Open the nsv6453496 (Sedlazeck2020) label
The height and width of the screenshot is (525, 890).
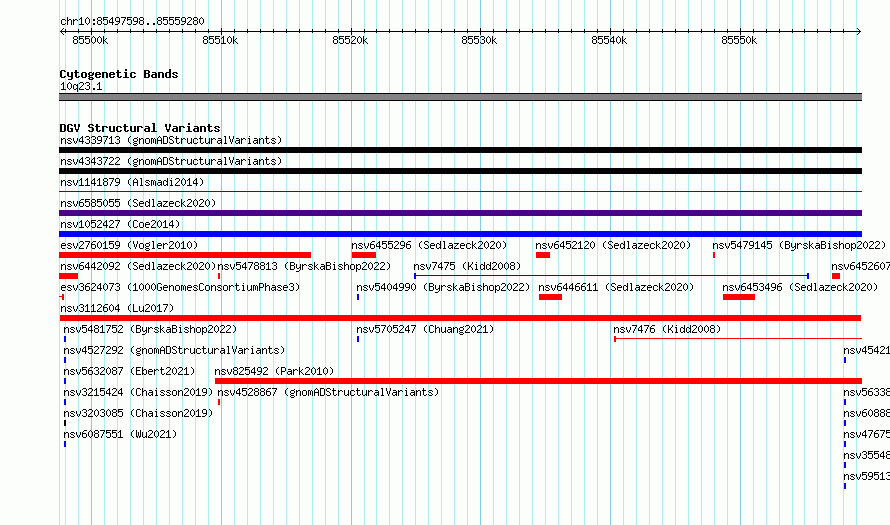click(x=800, y=287)
